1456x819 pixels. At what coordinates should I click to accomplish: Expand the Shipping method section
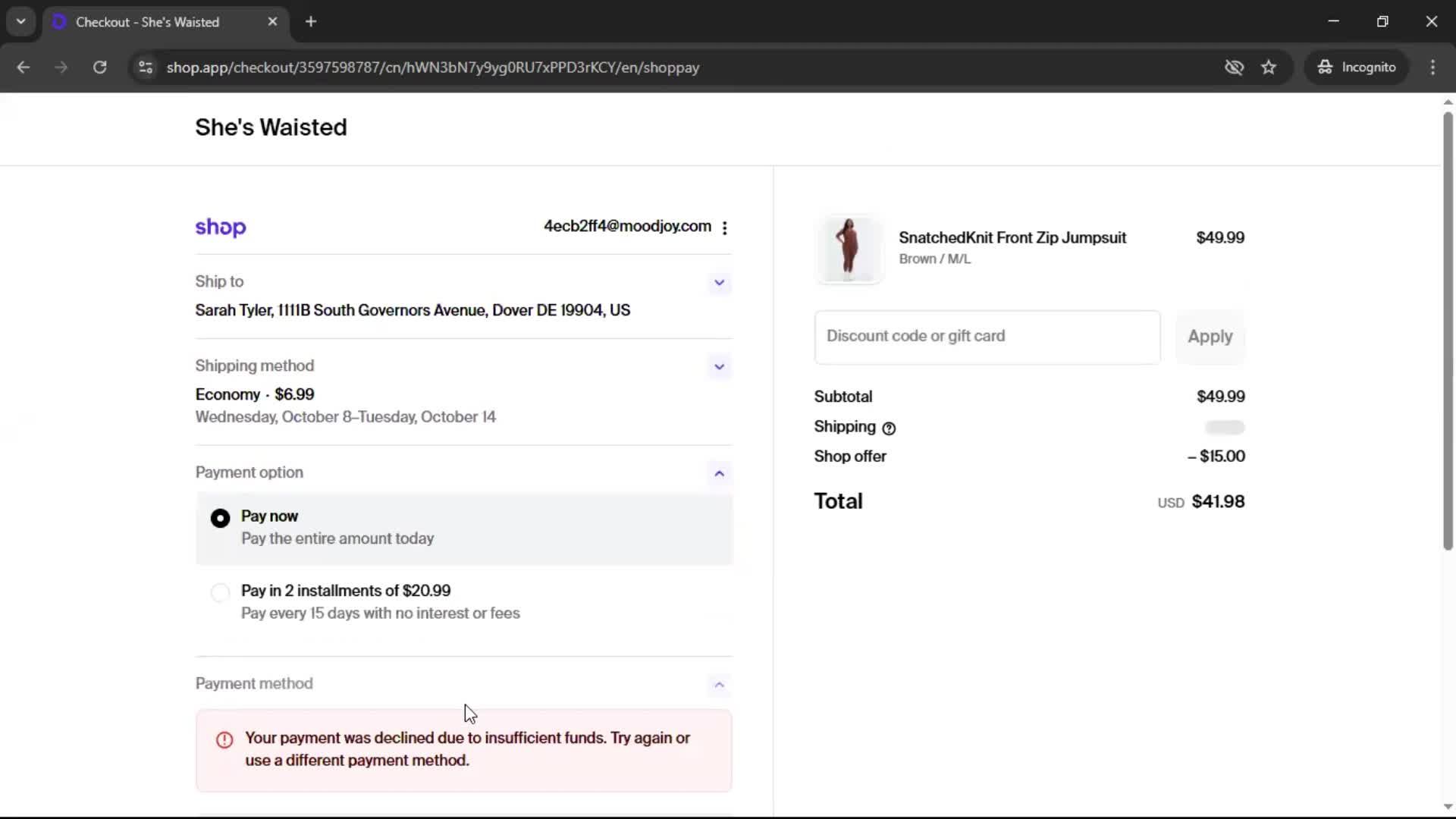[719, 367]
